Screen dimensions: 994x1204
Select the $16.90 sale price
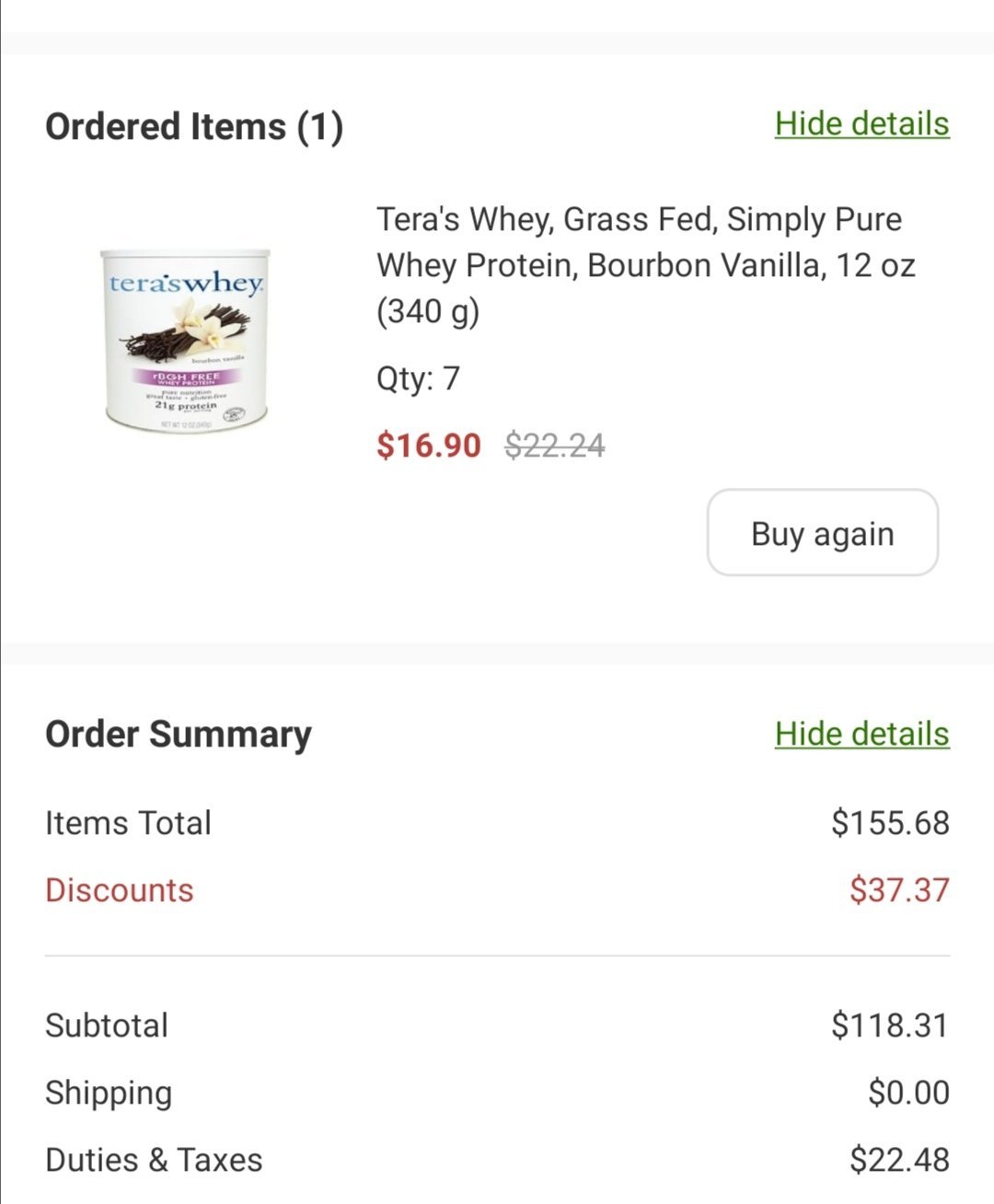(x=429, y=446)
